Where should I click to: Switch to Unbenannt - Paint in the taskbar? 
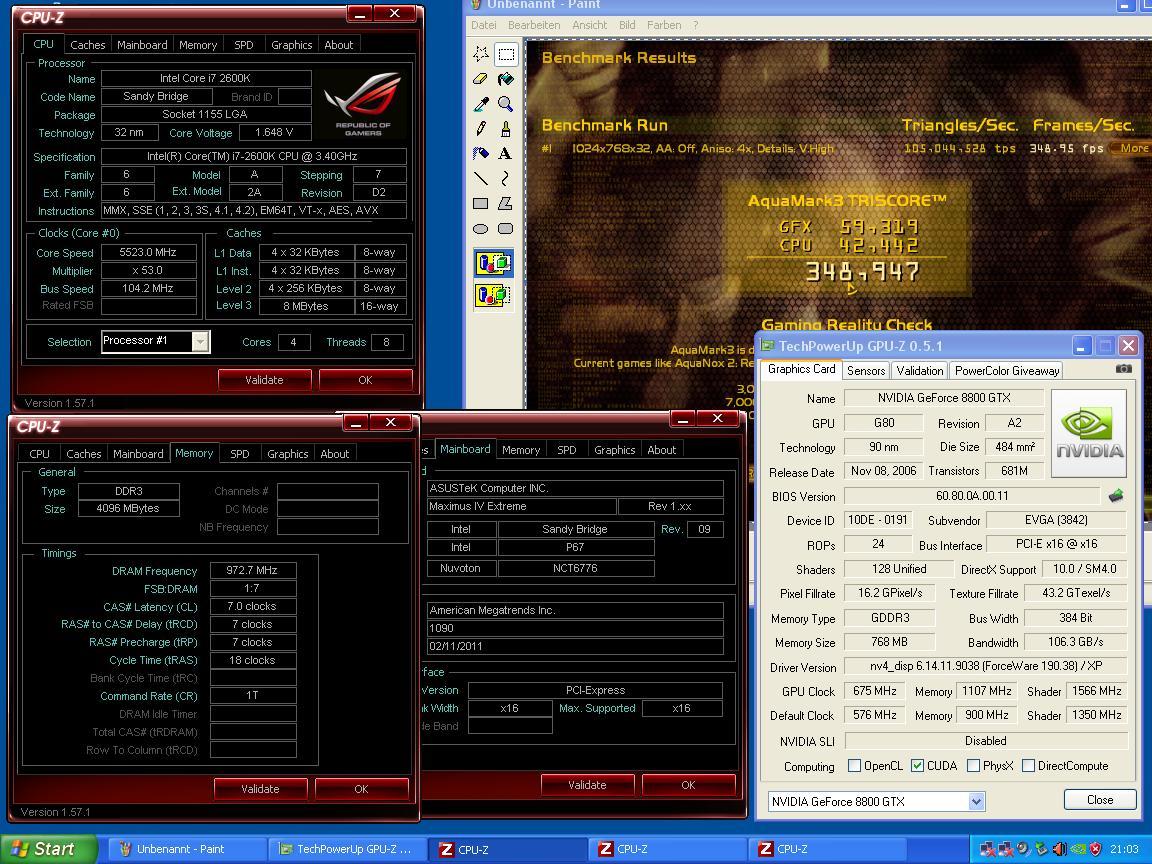tap(186, 849)
